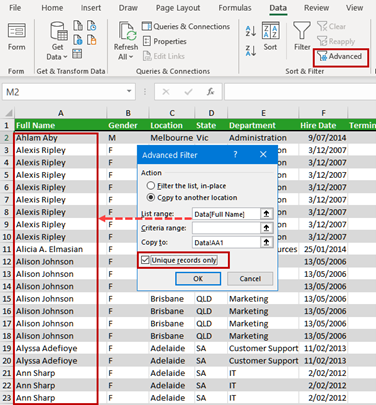
Task: Click the formula bar input area
Action: pos(300,92)
